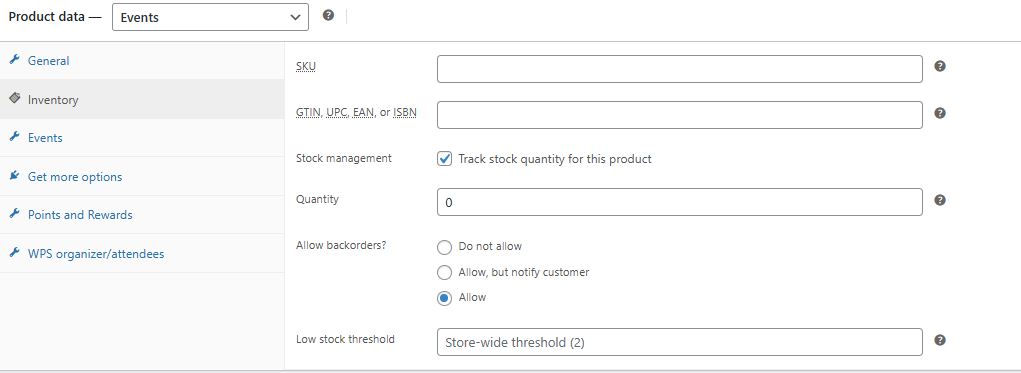Click into the SKU input field

(x=680, y=69)
